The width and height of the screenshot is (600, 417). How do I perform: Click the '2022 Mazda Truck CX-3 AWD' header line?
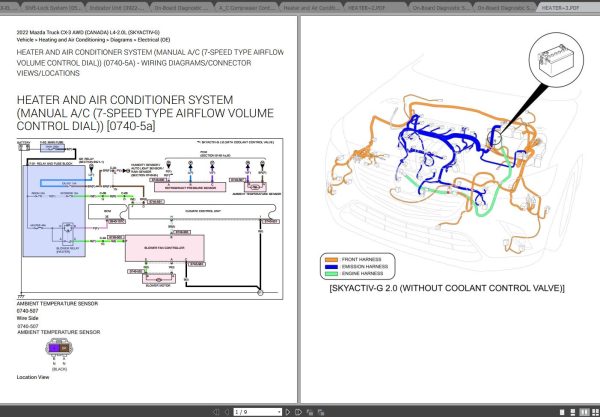[x=88, y=33]
